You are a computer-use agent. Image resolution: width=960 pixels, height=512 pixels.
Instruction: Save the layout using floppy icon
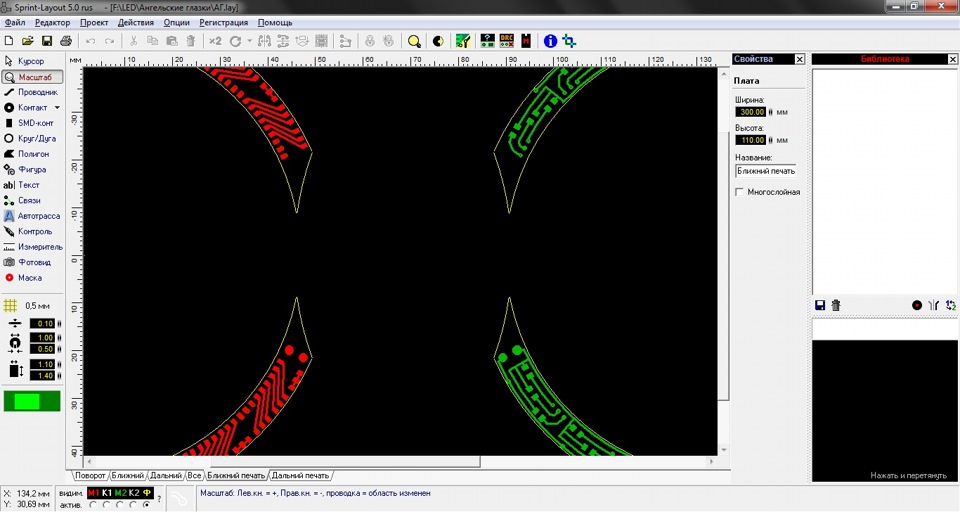pos(47,41)
